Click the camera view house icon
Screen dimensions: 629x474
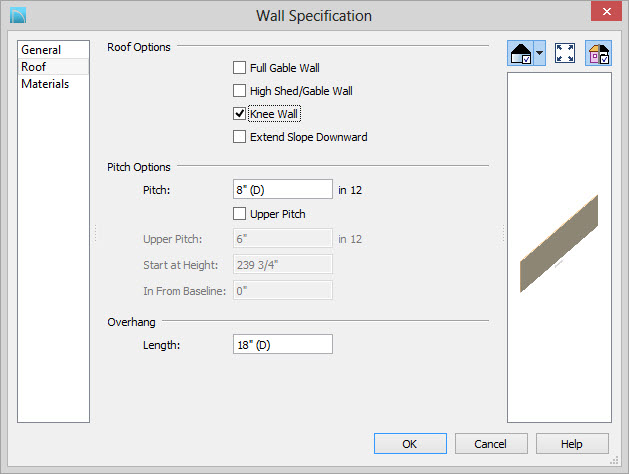tap(520, 53)
